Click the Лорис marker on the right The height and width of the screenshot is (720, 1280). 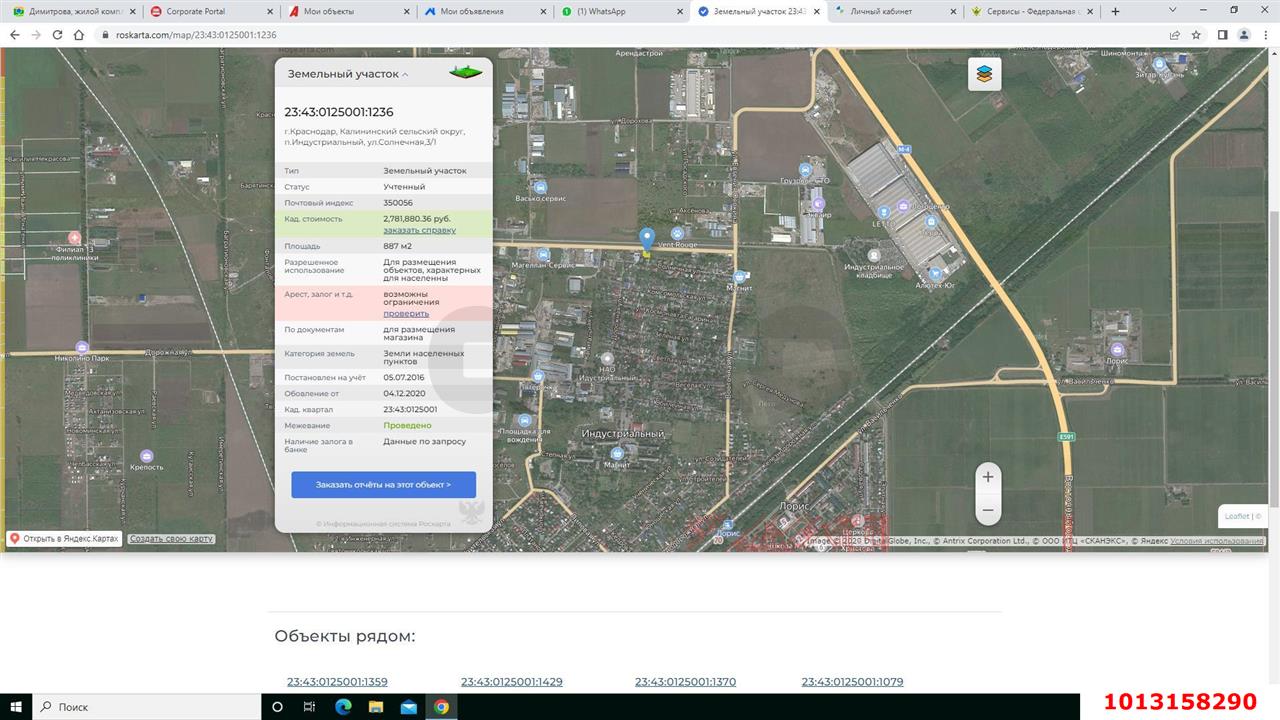coord(1117,348)
